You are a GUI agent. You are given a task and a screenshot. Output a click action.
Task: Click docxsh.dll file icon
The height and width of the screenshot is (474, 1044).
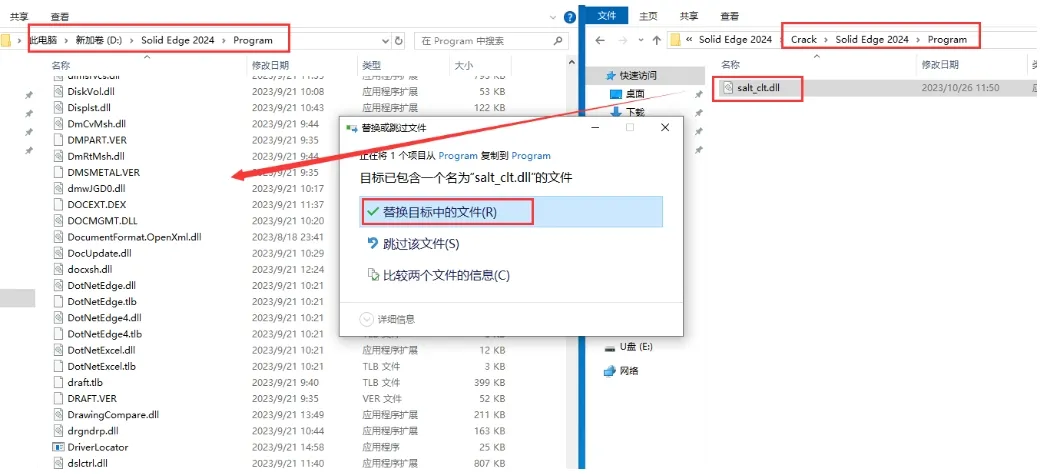pos(59,269)
